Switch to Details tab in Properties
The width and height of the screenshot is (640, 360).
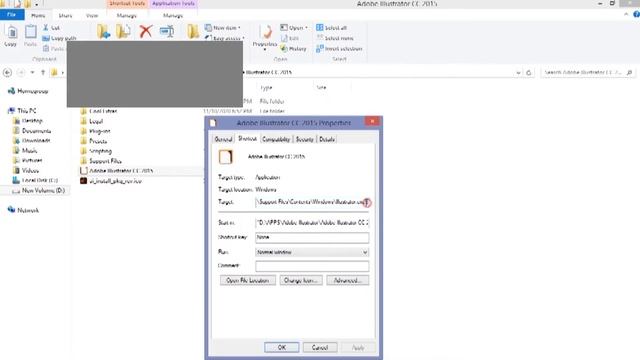(x=327, y=139)
